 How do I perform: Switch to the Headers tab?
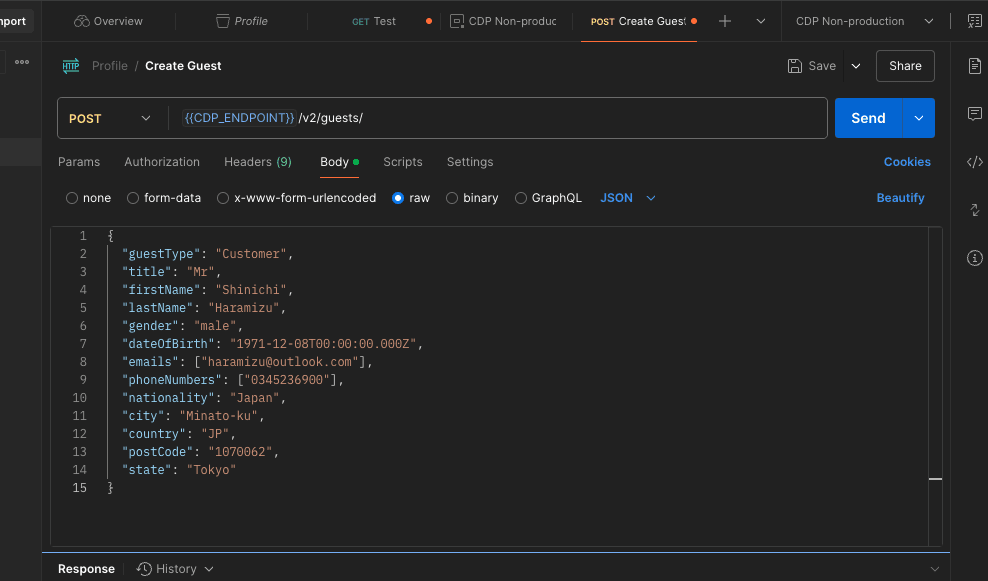(257, 162)
